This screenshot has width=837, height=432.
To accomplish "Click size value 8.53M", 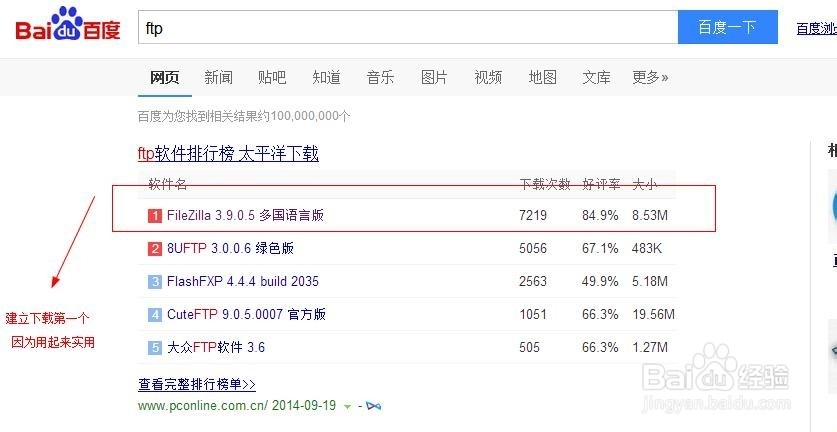I will 650,215.
